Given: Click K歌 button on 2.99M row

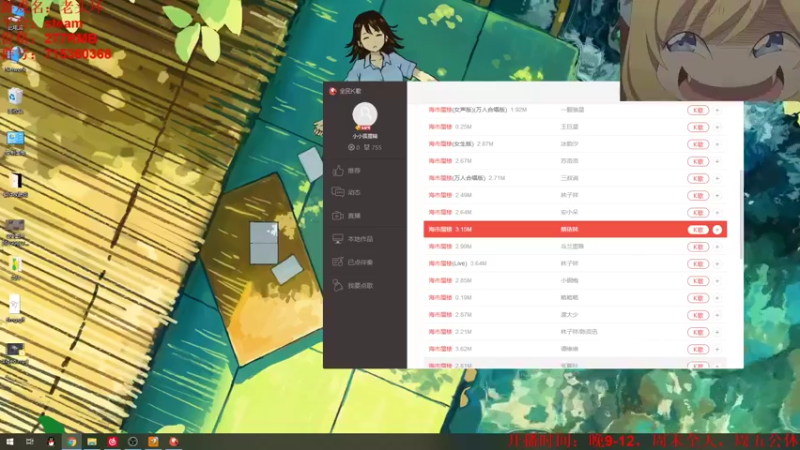Looking at the screenshot, I should pos(698,247).
